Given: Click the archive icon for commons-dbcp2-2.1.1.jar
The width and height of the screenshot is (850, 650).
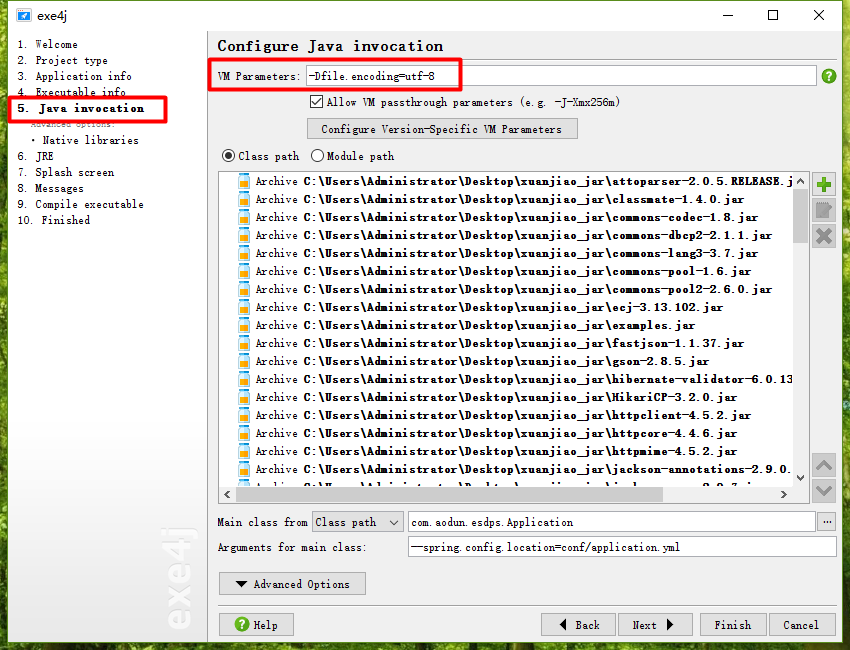Looking at the screenshot, I should 244,235.
